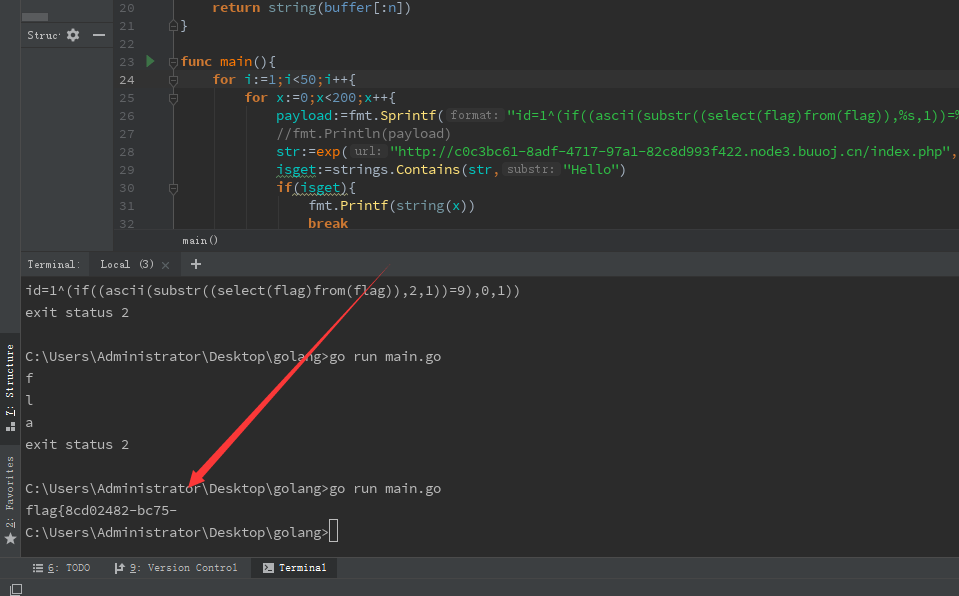The height and width of the screenshot is (596, 959).
Task: Click the terminal prompt input cursor
Action: tap(333, 531)
